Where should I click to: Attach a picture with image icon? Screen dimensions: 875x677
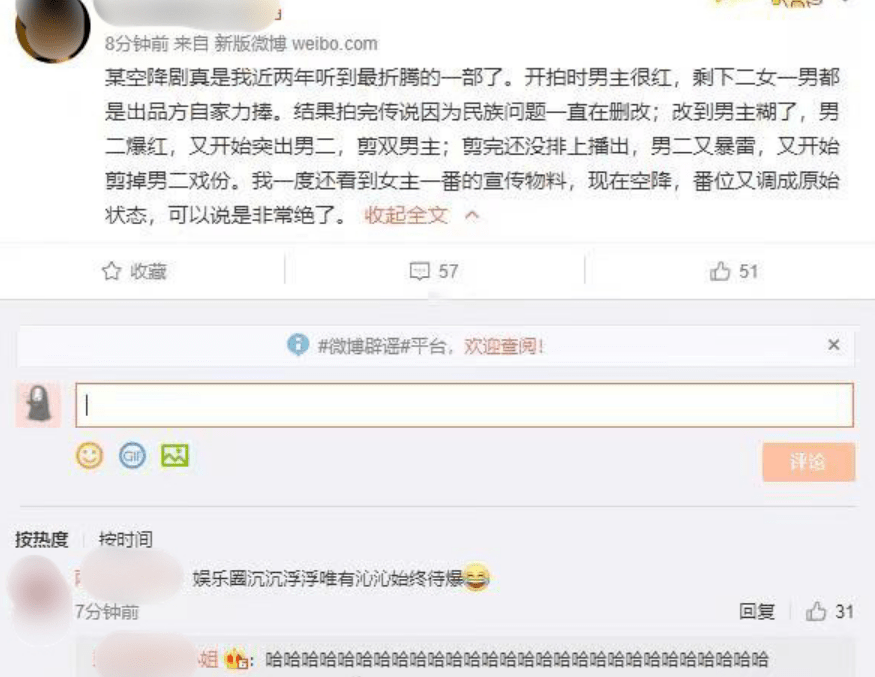point(175,455)
